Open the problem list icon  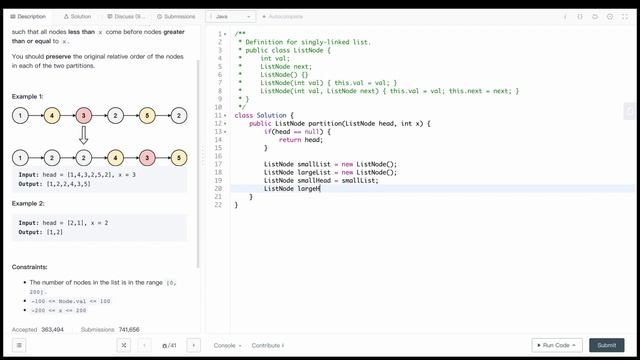(19, 345)
